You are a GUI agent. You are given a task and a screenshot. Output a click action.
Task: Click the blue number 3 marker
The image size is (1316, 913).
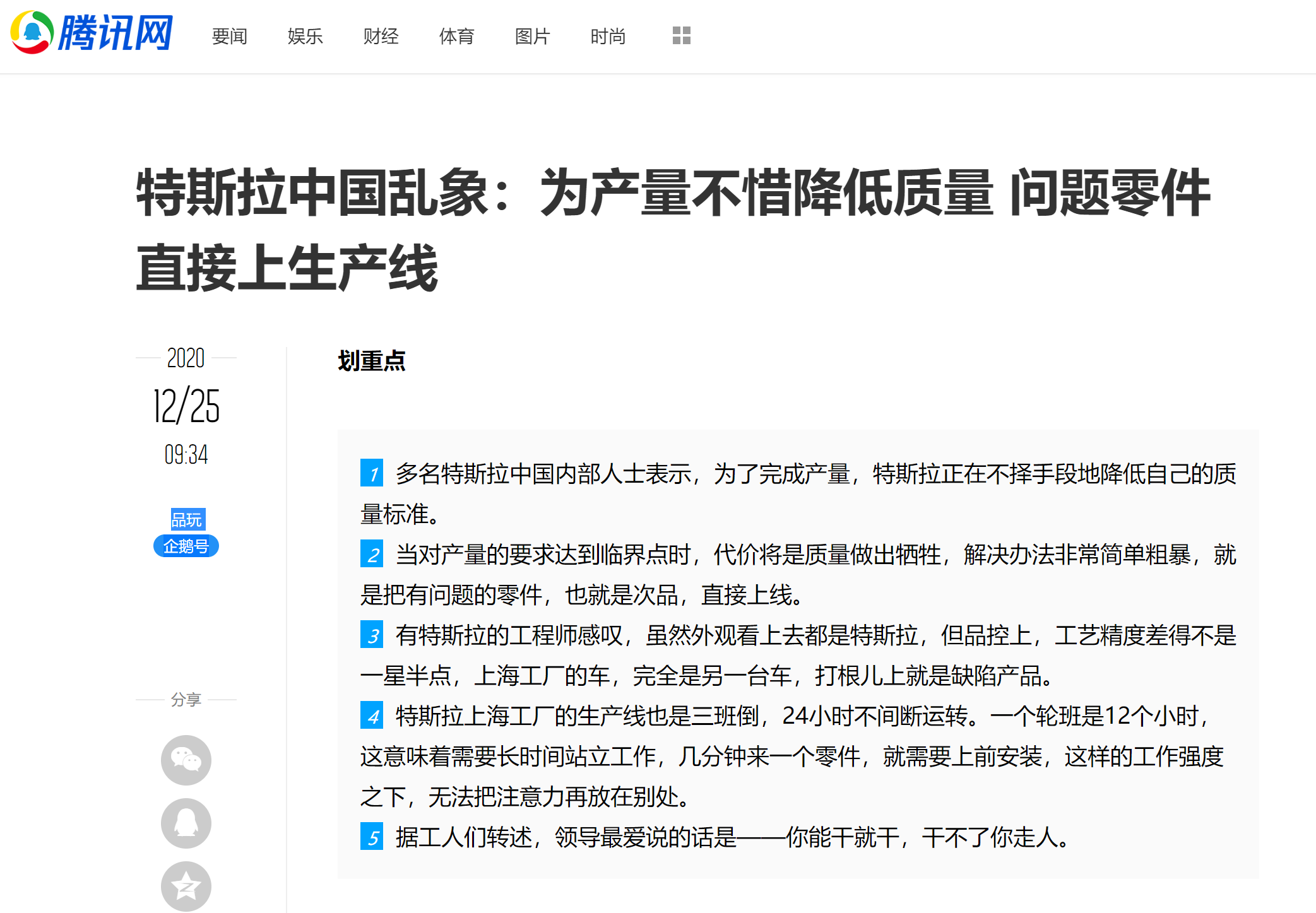click(x=372, y=634)
